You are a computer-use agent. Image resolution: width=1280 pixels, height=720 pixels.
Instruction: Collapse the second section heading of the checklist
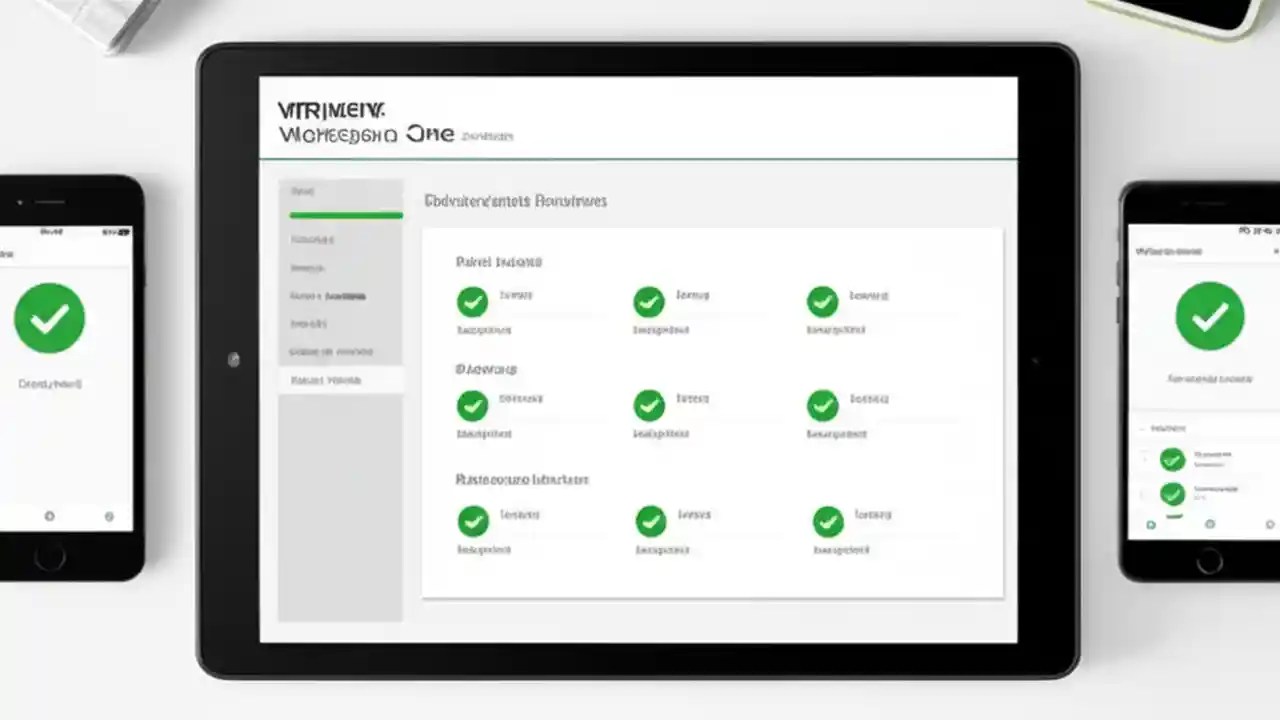pyautogui.click(x=485, y=369)
